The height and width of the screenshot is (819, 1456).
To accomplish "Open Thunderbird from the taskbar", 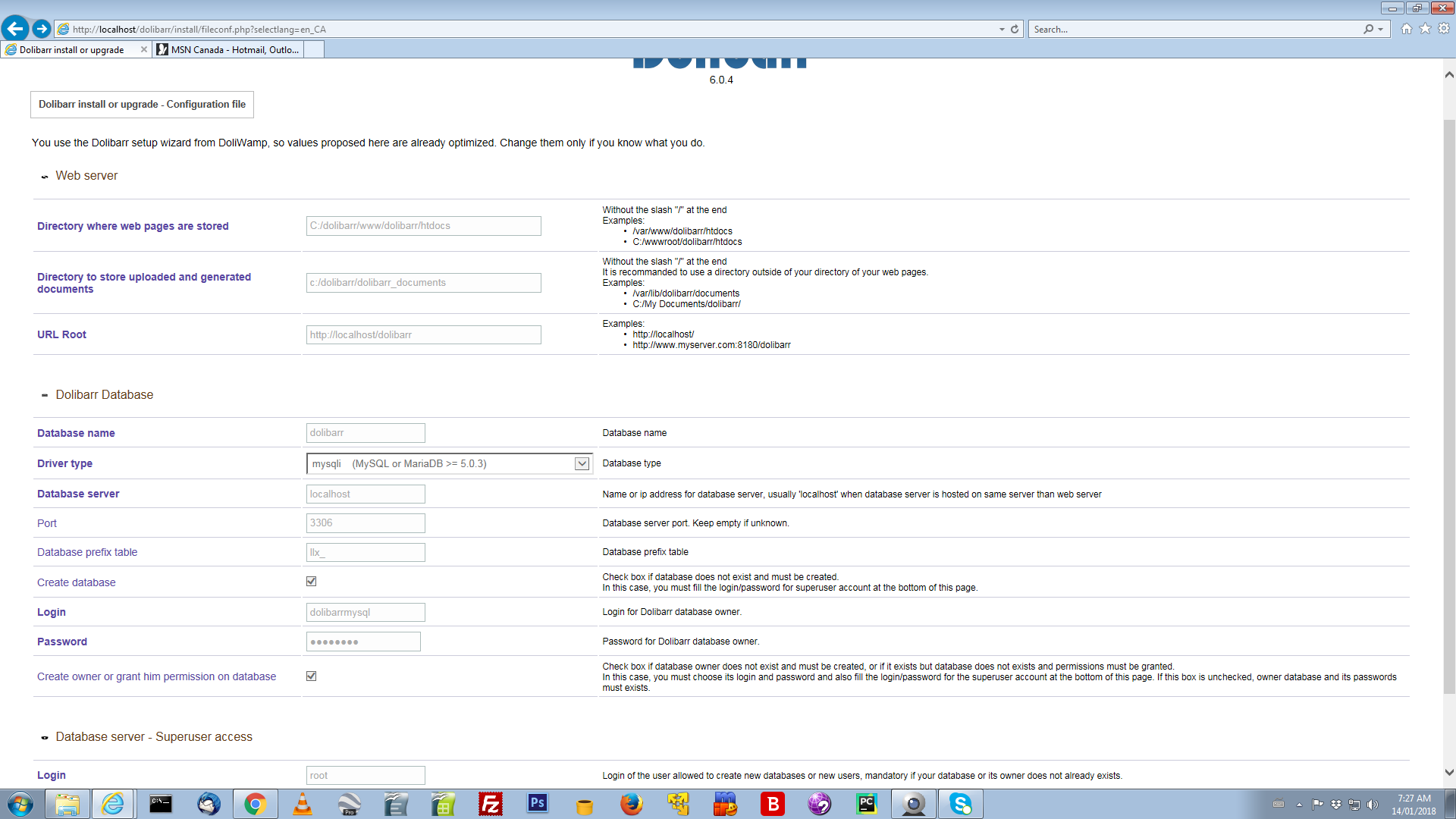I will [209, 804].
